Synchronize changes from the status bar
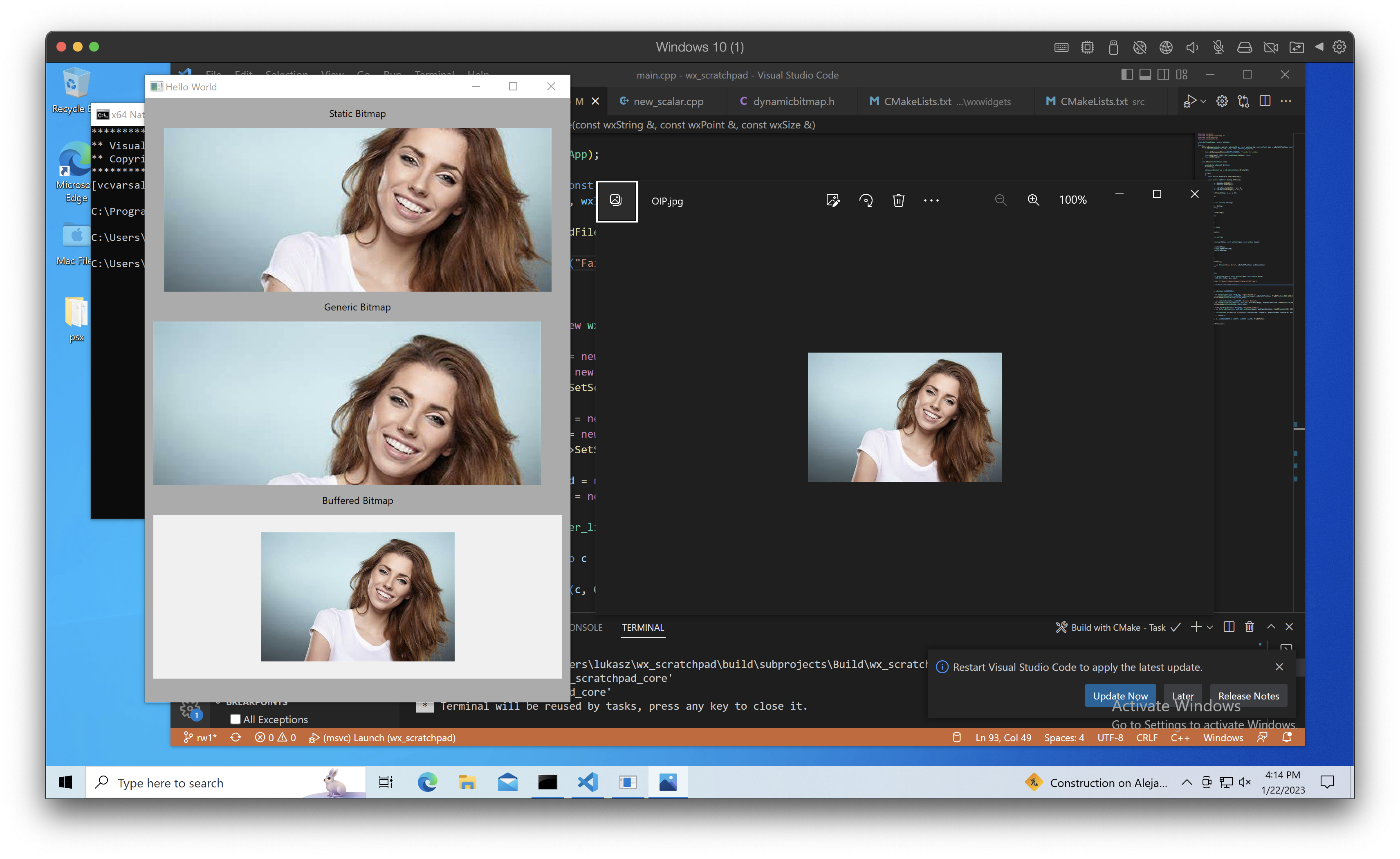Viewport: 1400px width, 859px height. (x=235, y=738)
